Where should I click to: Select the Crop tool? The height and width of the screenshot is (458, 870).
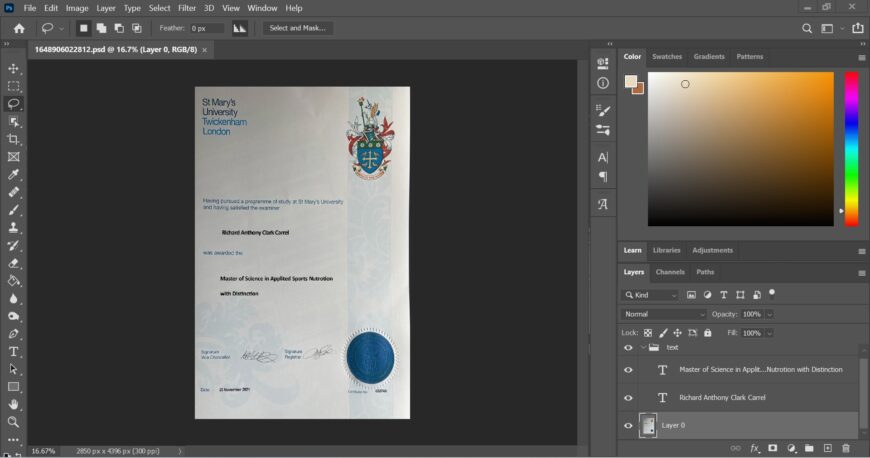click(x=13, y=139)
